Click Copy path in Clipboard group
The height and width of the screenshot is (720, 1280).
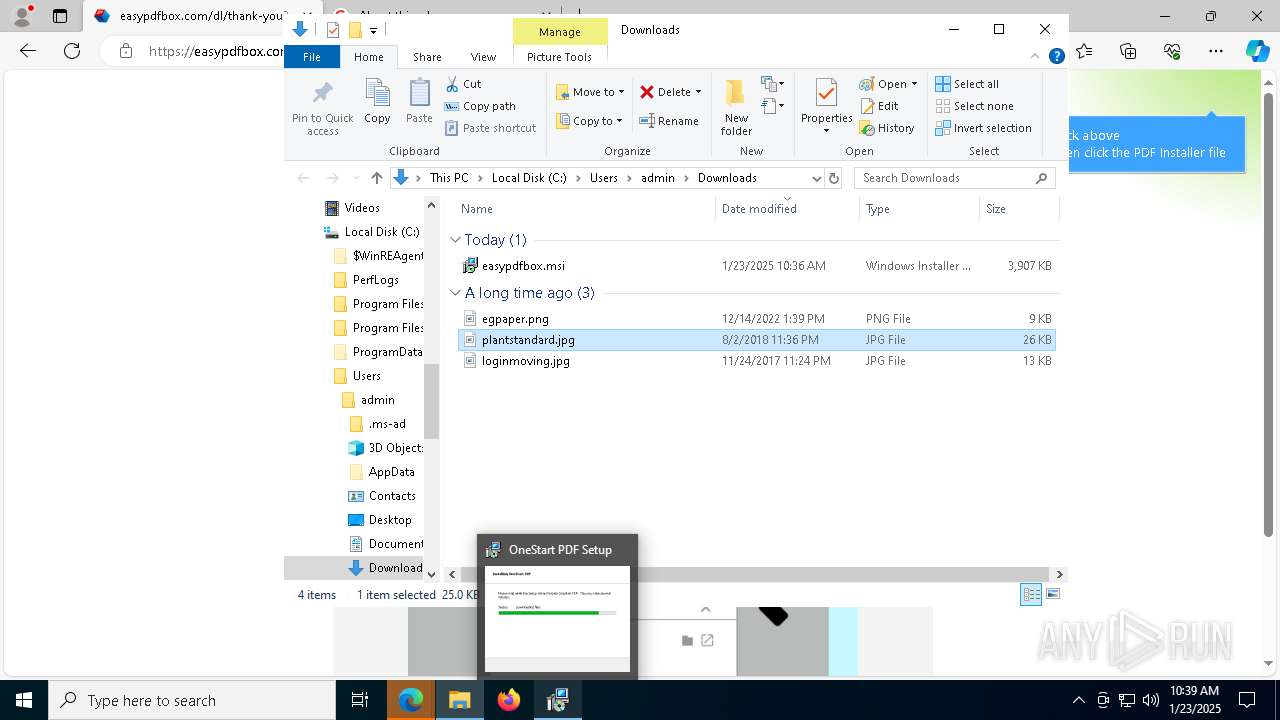click(x=480, y=106)
